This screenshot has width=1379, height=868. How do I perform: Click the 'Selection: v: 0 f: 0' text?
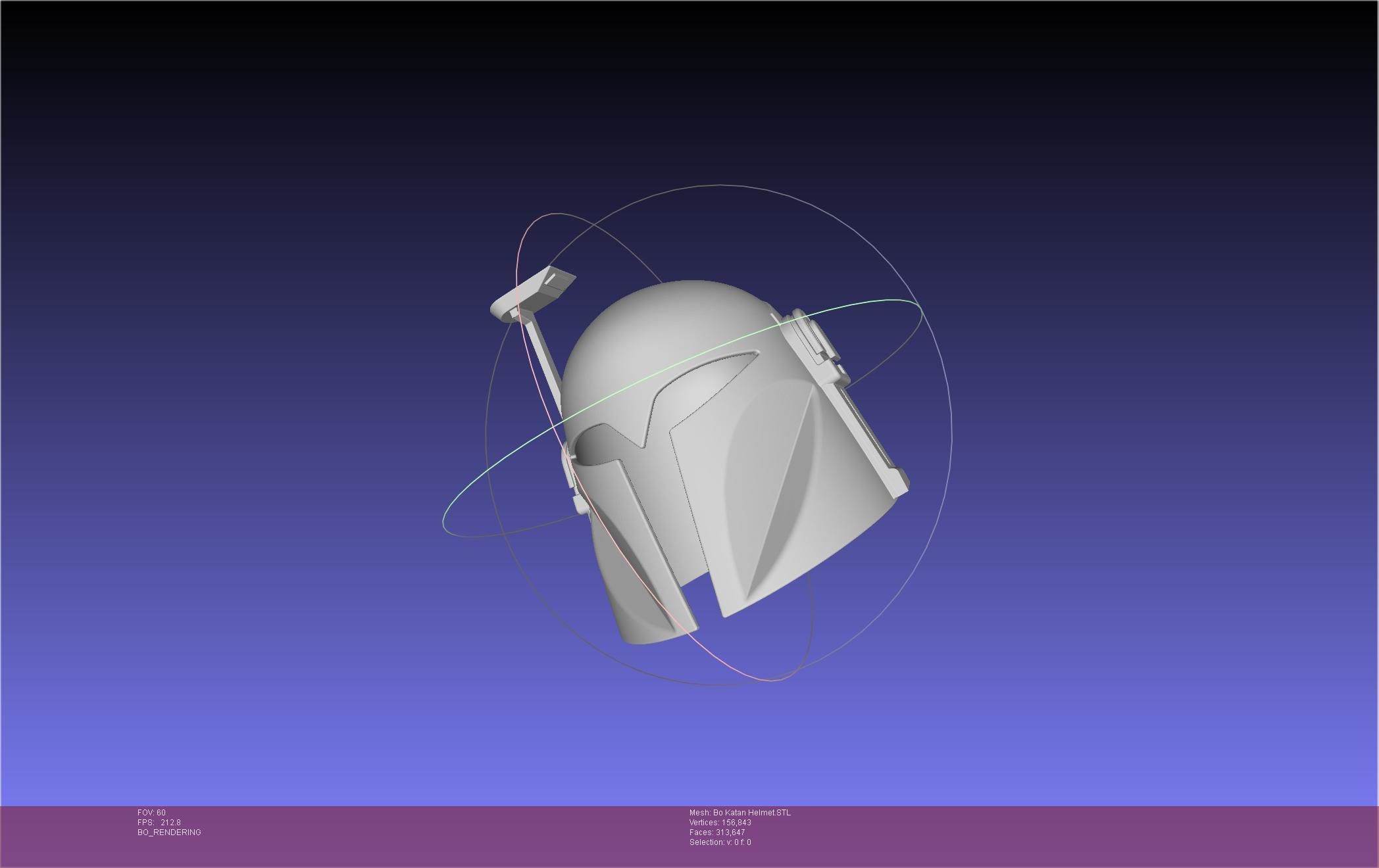click(x=720, y=842)
